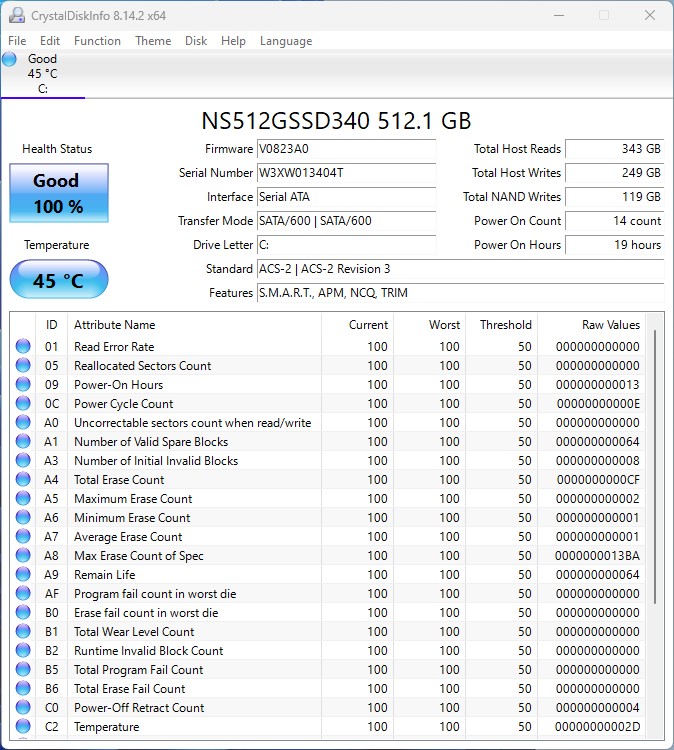Screen dimensions: 674x750
Task: Click the CrystalDiskInfo app icon in title bar
Action: point(17,15)
